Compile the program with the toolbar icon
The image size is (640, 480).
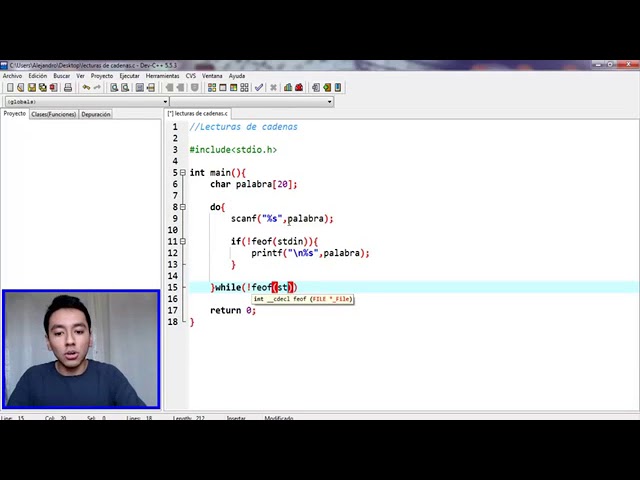coord(212,87)
